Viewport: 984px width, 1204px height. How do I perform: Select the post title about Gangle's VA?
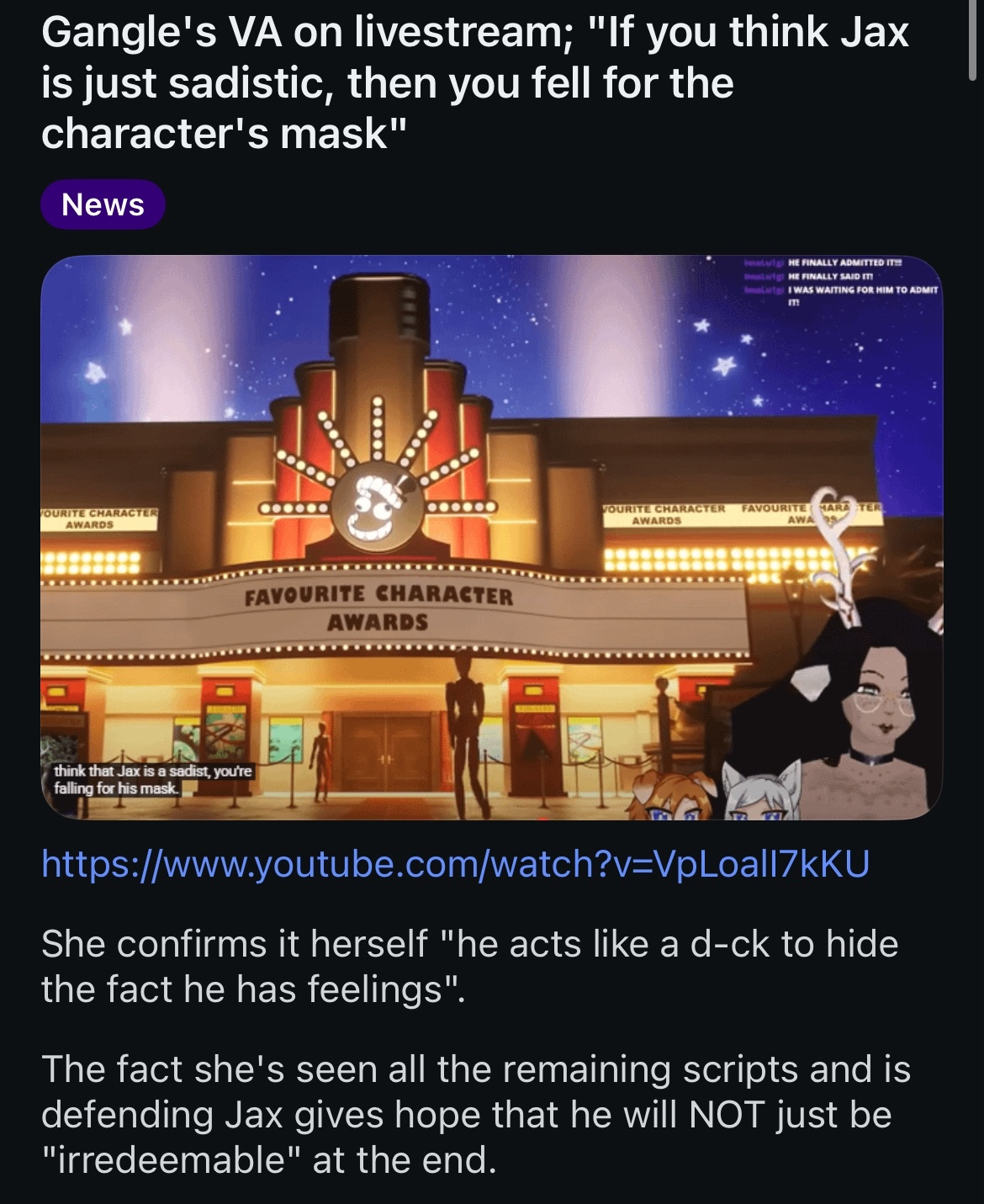pyautogui.click(x=475, y=82)
